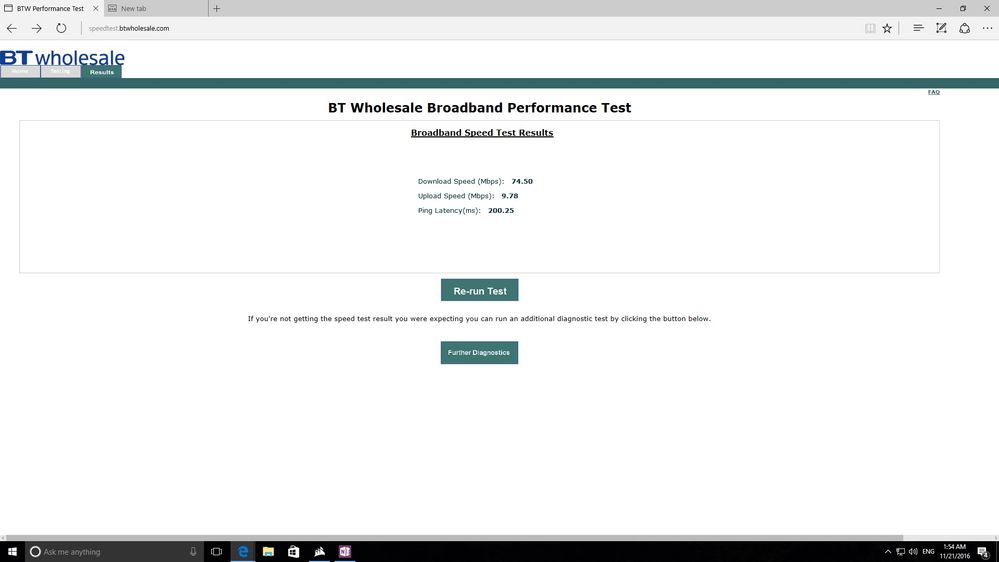Image resolution: width=999 pixels, height=562 pixels.
Task: Make a Web Note with the pen icon
Action: [x=941, y=28]
